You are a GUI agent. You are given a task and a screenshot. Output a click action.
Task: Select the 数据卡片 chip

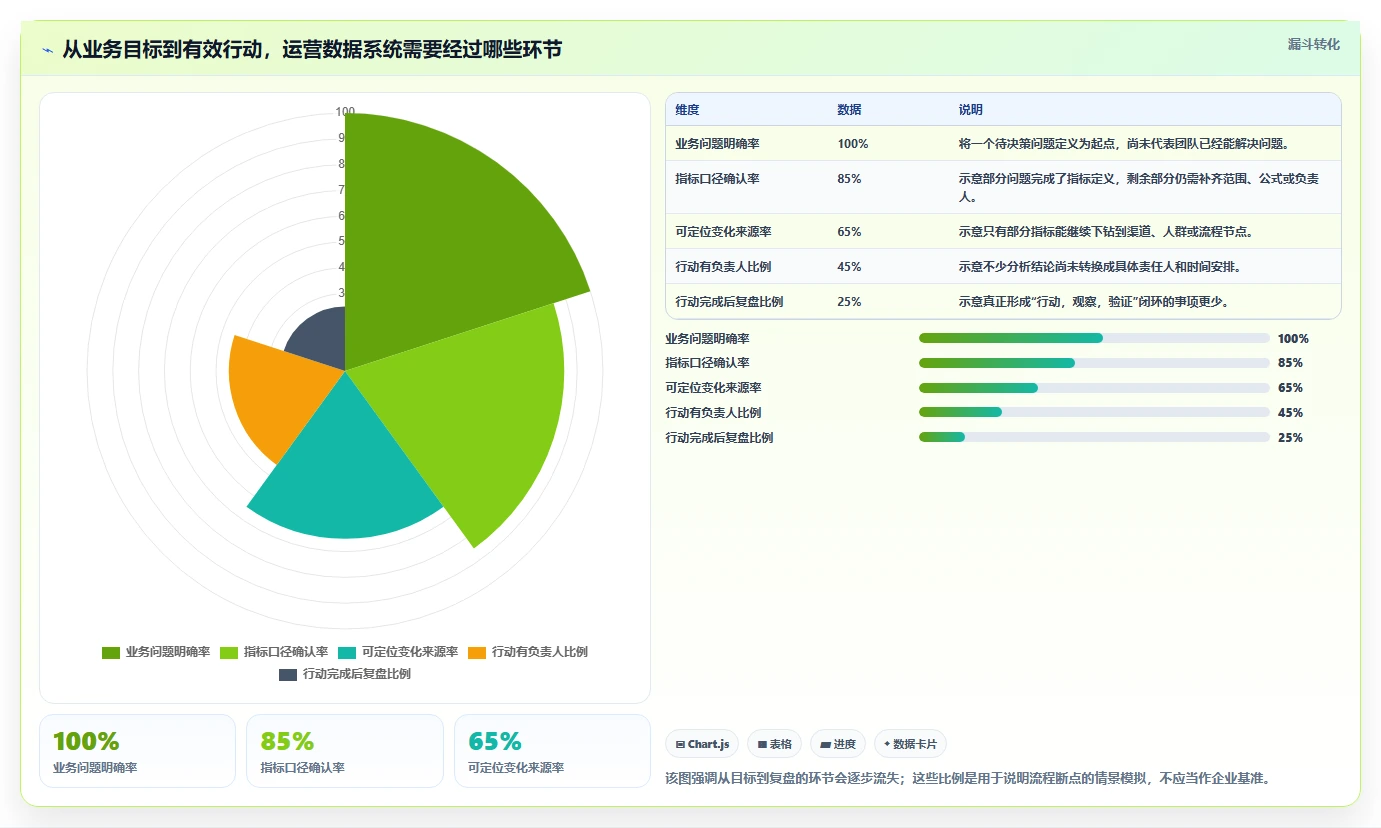pyautogui.click(x=910, y=744)
